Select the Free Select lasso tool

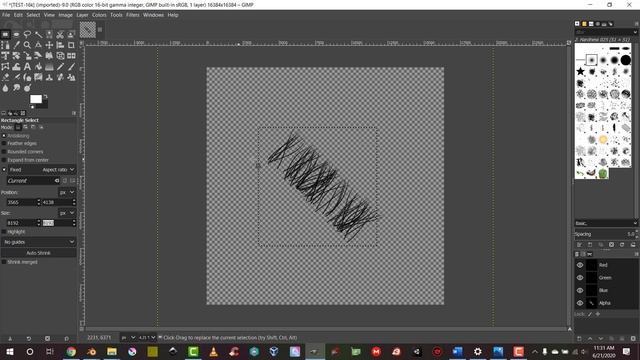[x=27, y=35]
